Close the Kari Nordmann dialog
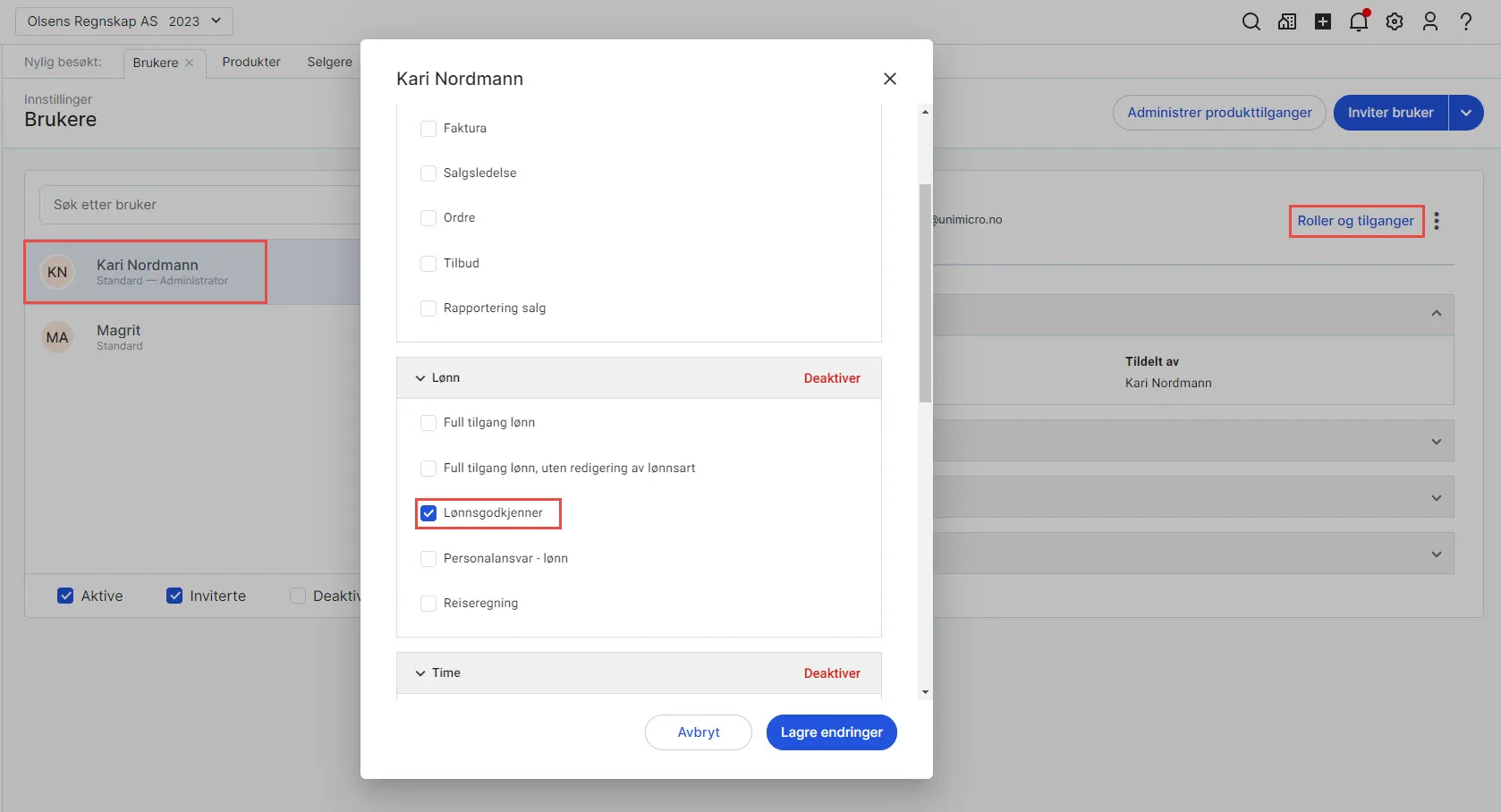This screenshot has height=812, width=1501. coord(889,79)
